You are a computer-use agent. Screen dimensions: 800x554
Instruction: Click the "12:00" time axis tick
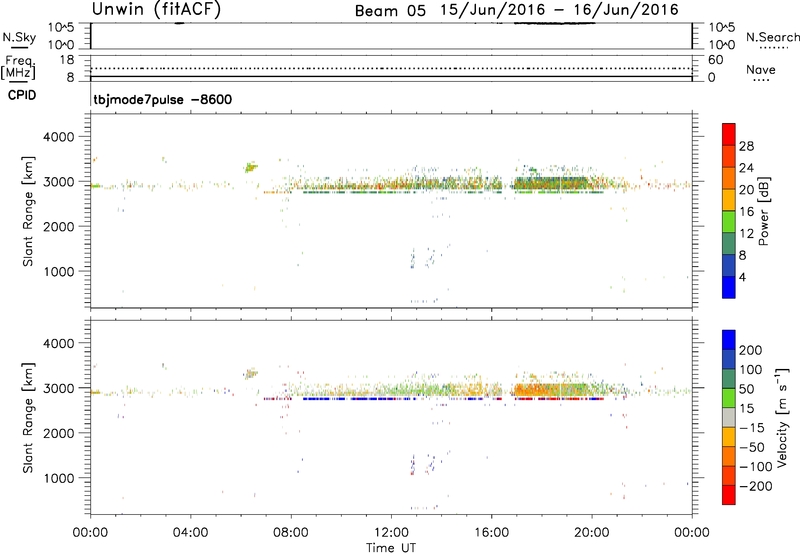(x=391, y=533)
